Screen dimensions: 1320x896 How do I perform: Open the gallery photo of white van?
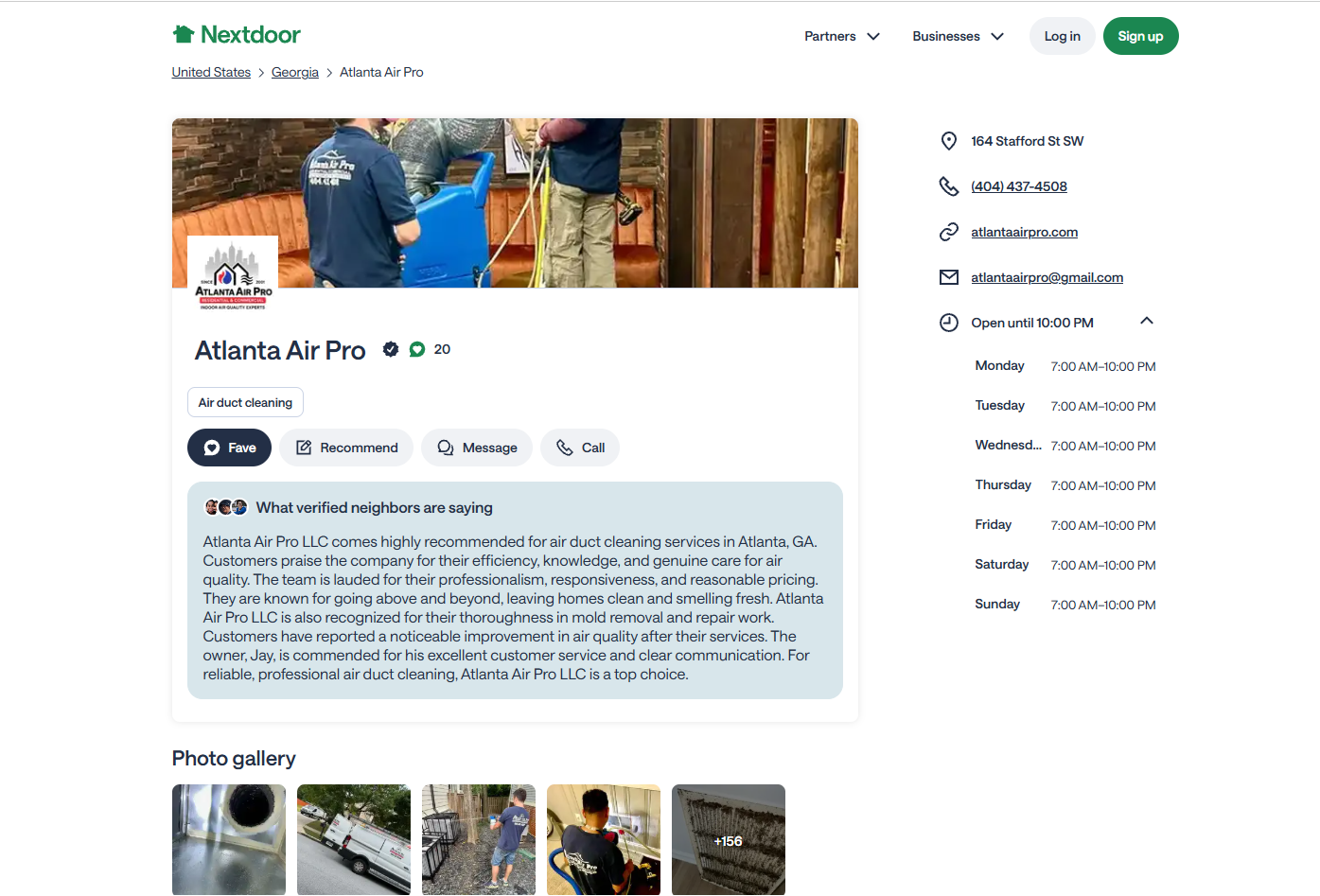pos(354,839)
